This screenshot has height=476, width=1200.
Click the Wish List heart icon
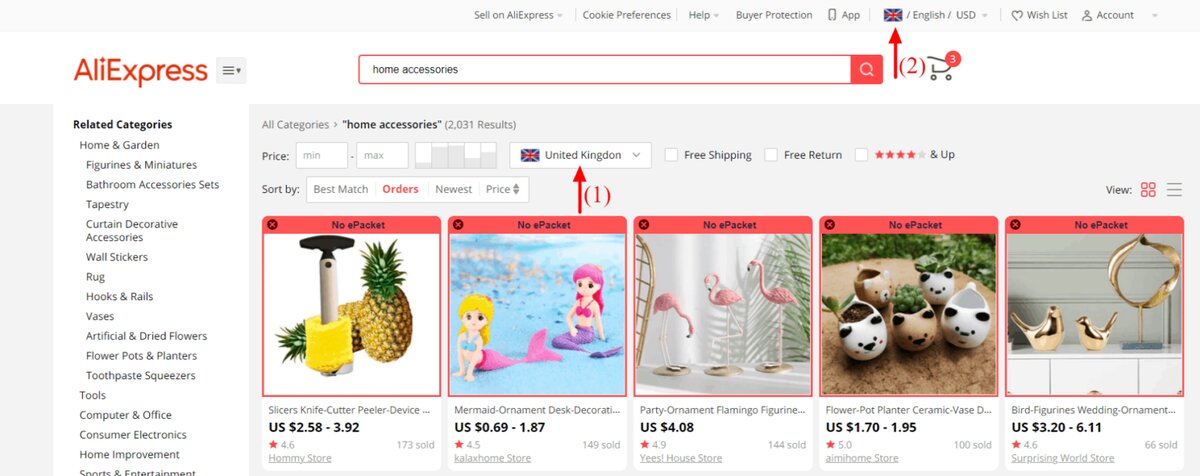[1017, 15]
